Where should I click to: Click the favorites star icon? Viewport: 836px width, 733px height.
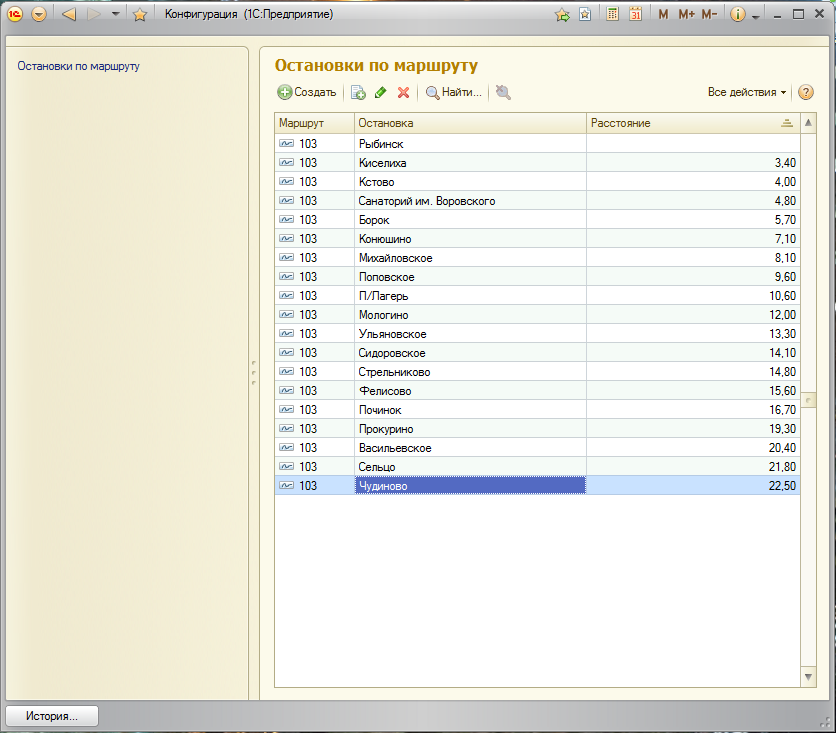[x=140, y=15]
